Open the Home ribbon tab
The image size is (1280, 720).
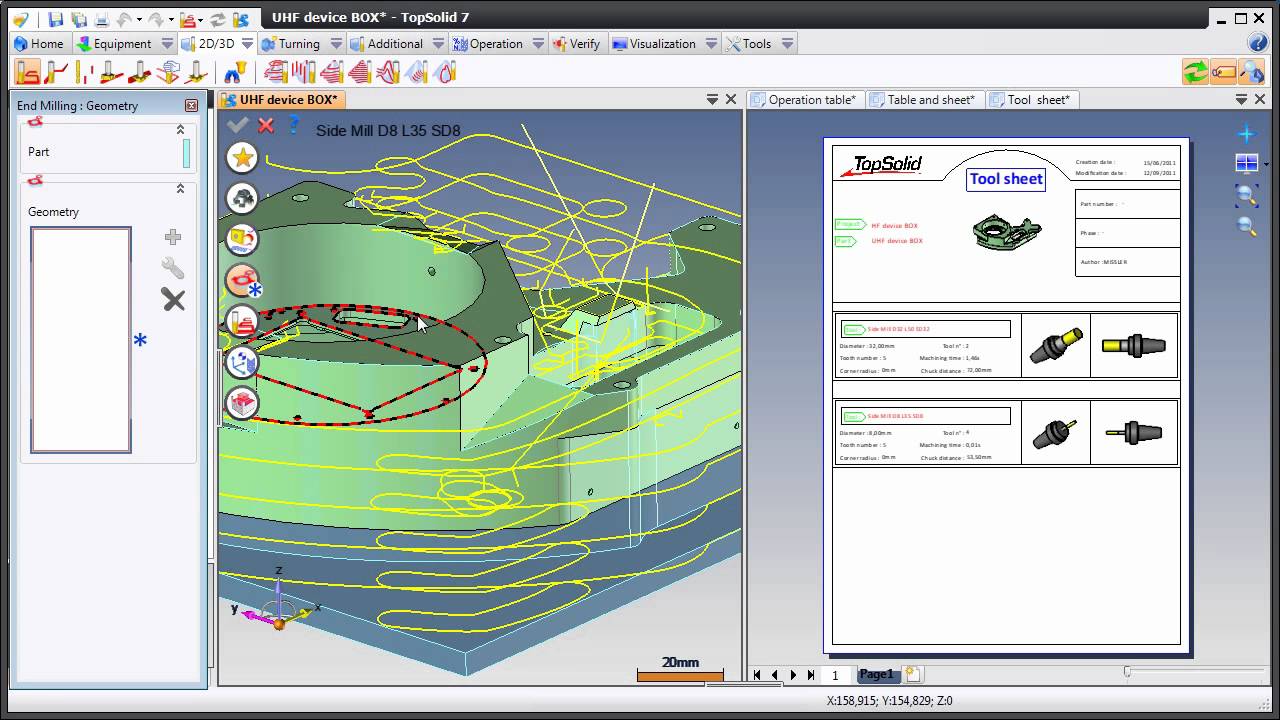click(x=39, y=43)
